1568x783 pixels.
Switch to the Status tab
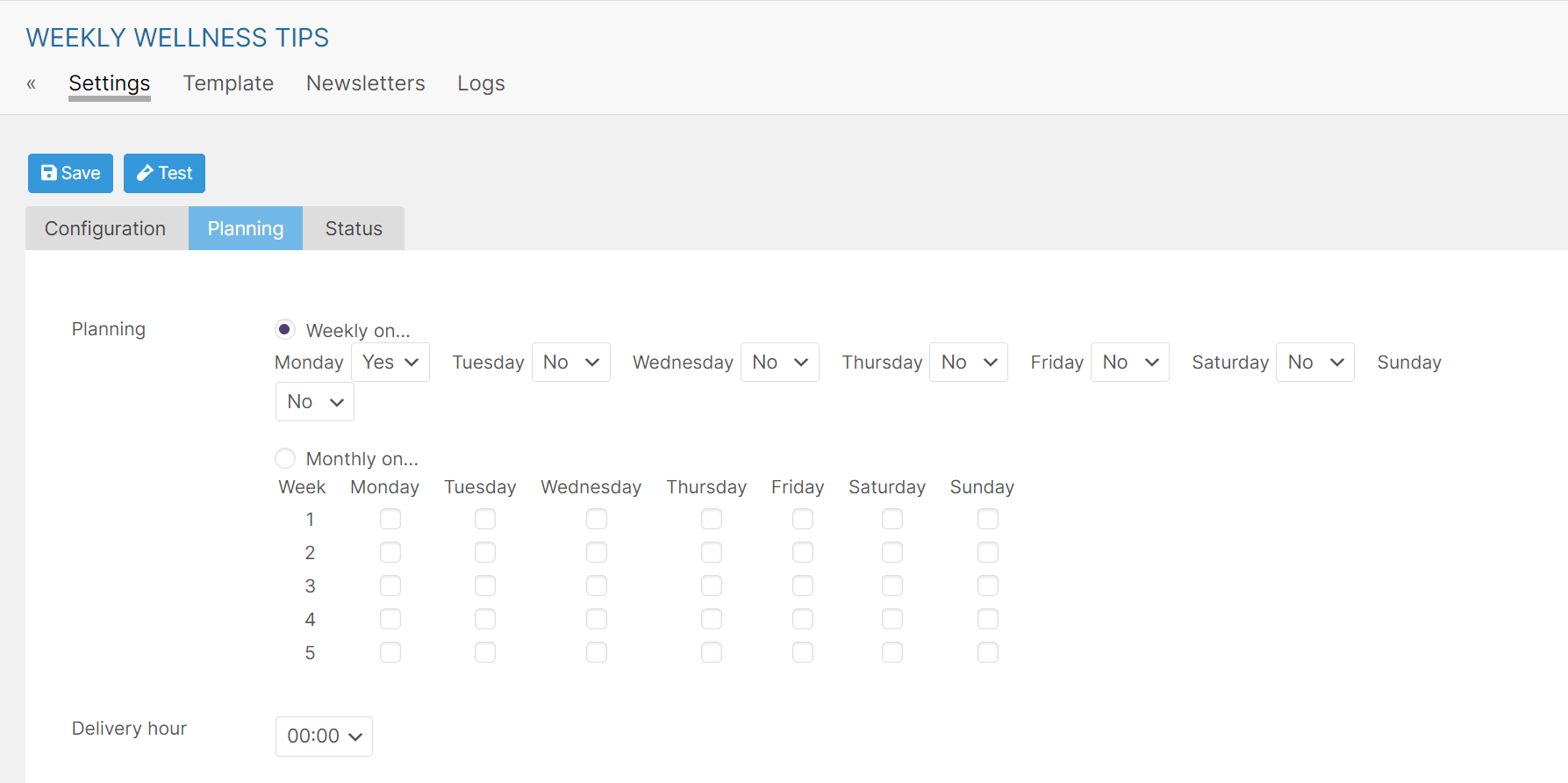click(x=354, y=228)
